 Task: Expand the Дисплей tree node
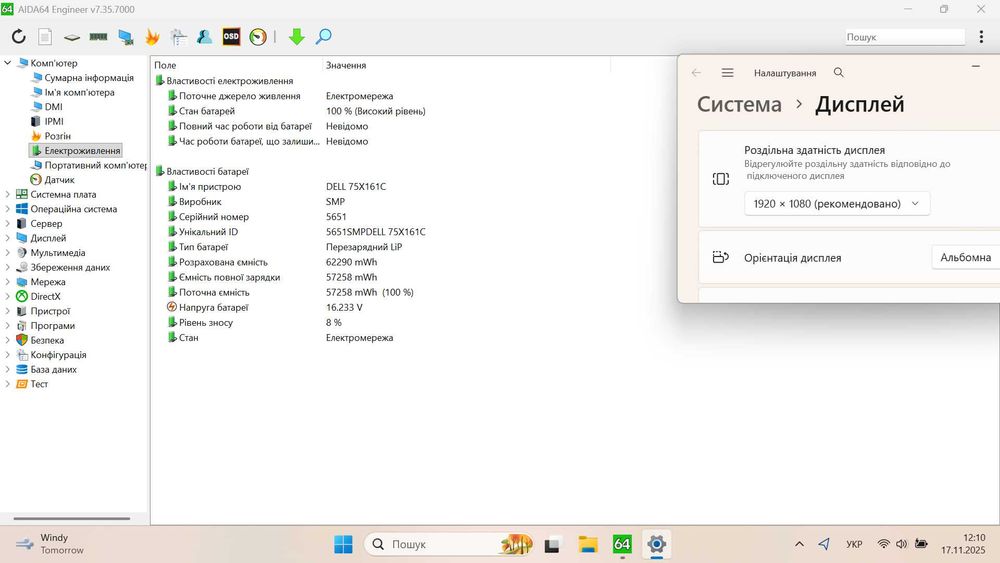click(8, 238)
